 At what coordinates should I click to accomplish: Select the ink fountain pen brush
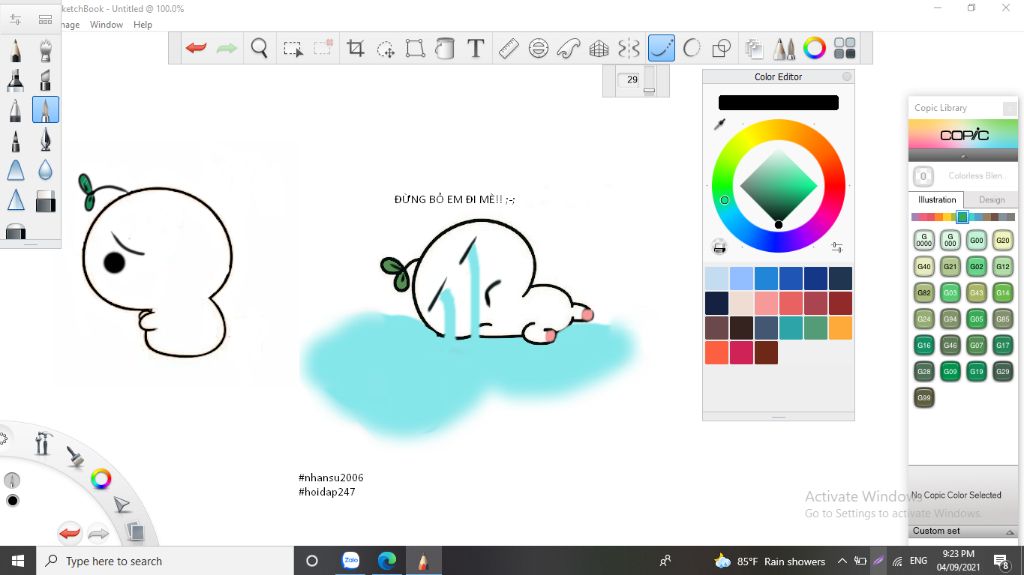coord(45,140)
